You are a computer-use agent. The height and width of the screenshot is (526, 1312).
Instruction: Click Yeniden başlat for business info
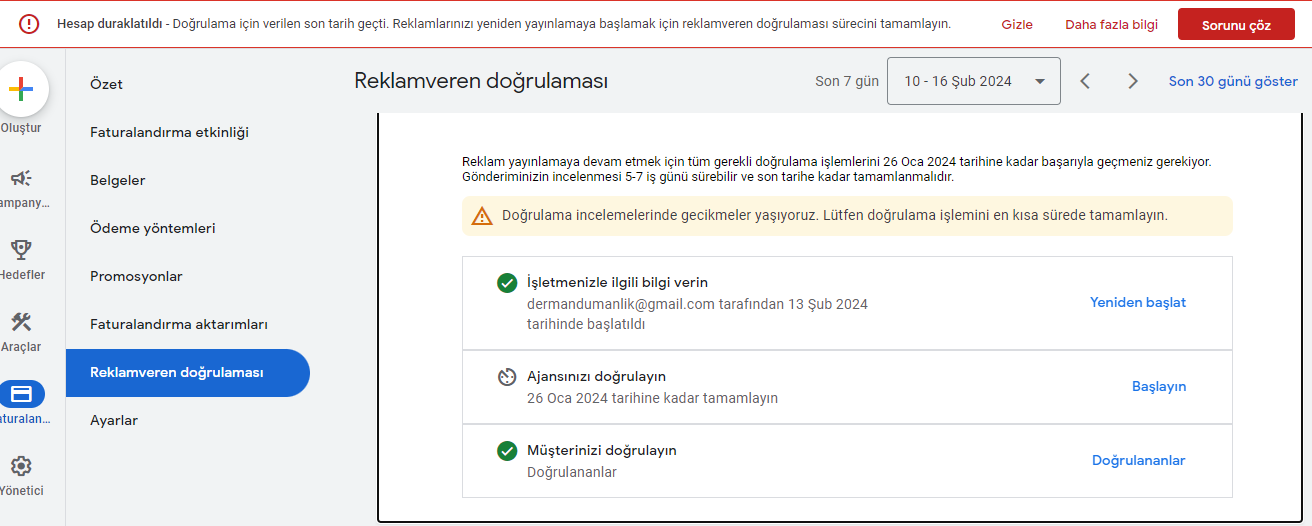pyautogui.click(x=1138, y=302)
